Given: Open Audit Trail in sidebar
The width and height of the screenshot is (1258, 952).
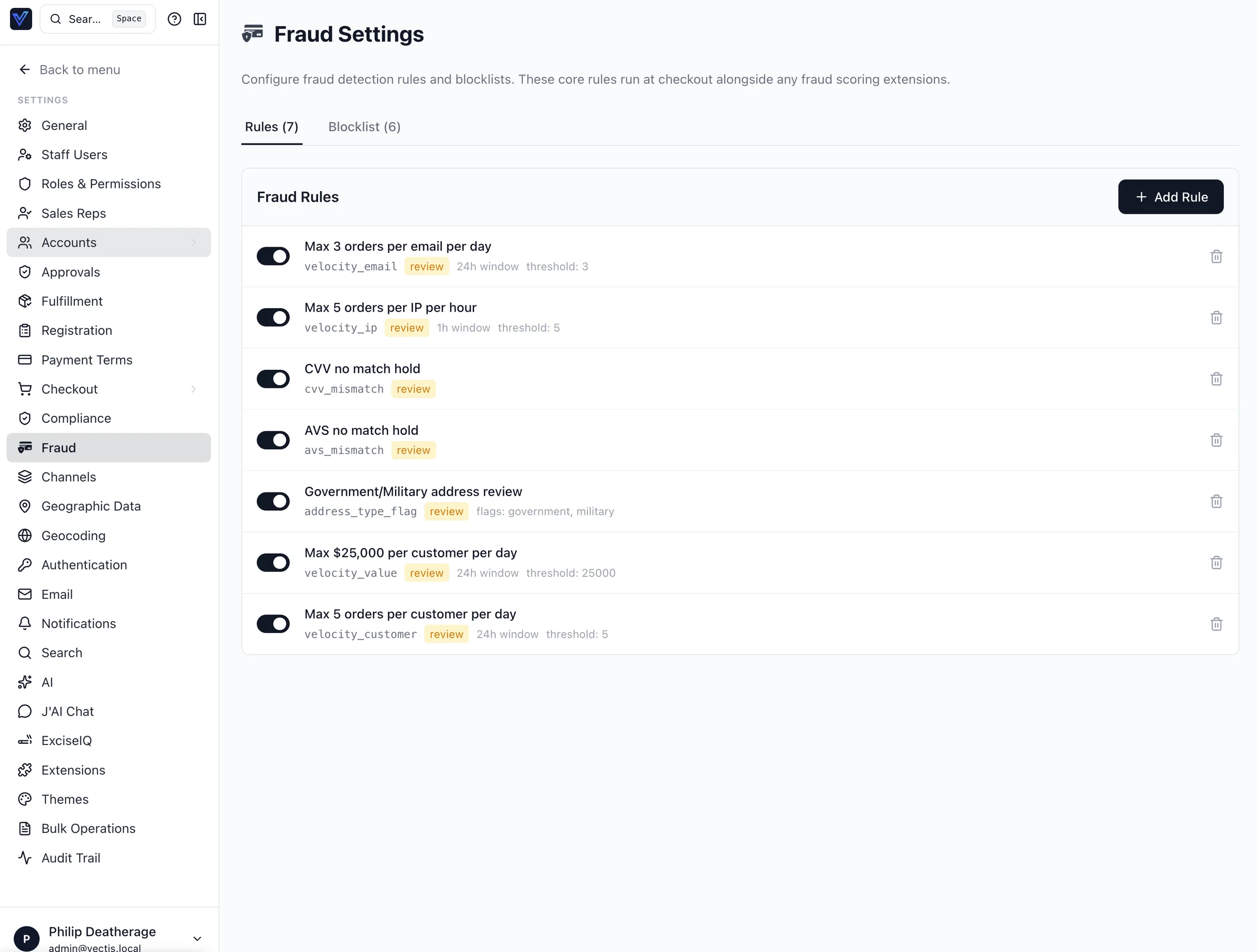Looking at the screenshot, I should [x=71, y=858].
